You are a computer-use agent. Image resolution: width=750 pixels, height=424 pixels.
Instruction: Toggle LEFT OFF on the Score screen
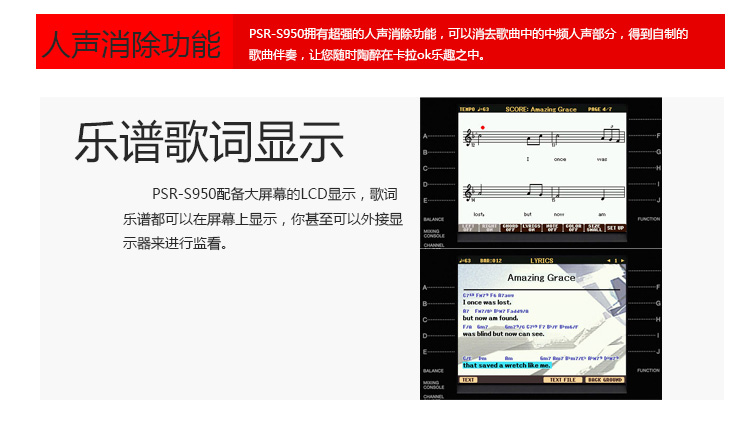(x=468, y=228)
